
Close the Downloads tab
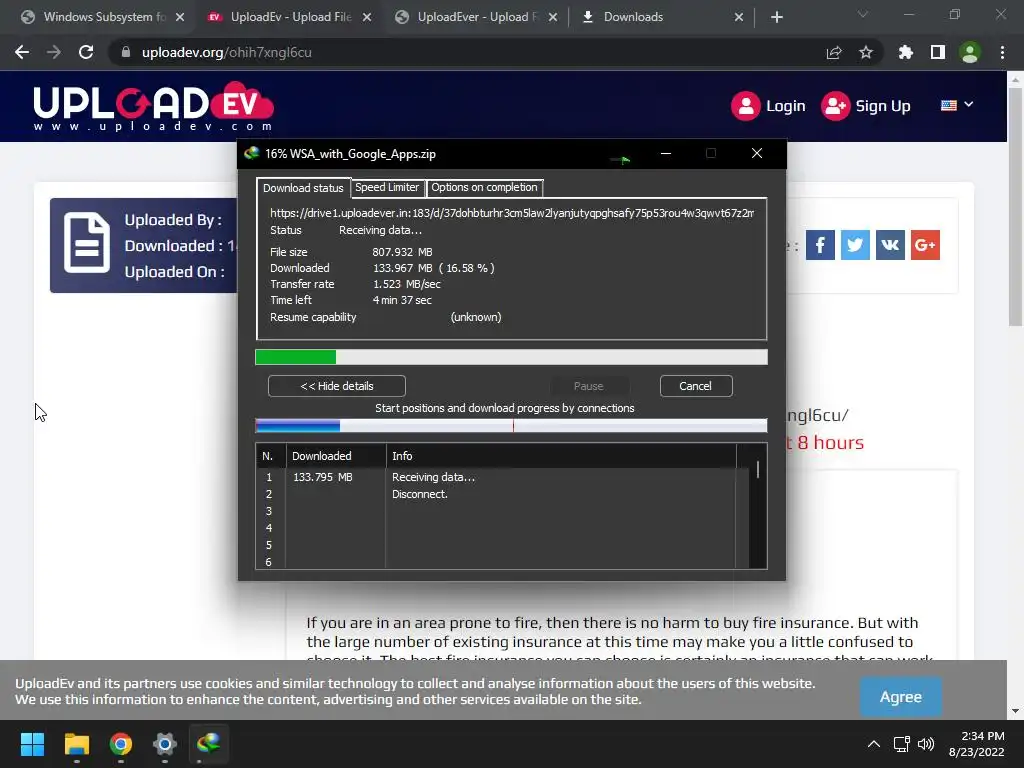point(739,17)
